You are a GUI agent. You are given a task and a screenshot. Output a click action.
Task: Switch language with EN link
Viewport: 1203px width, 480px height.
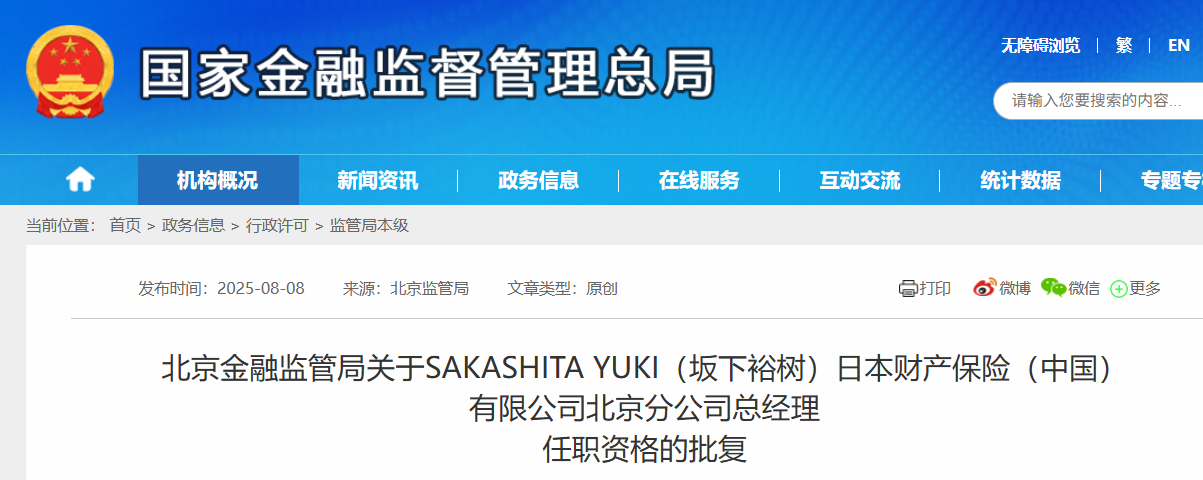(1179, 45)
